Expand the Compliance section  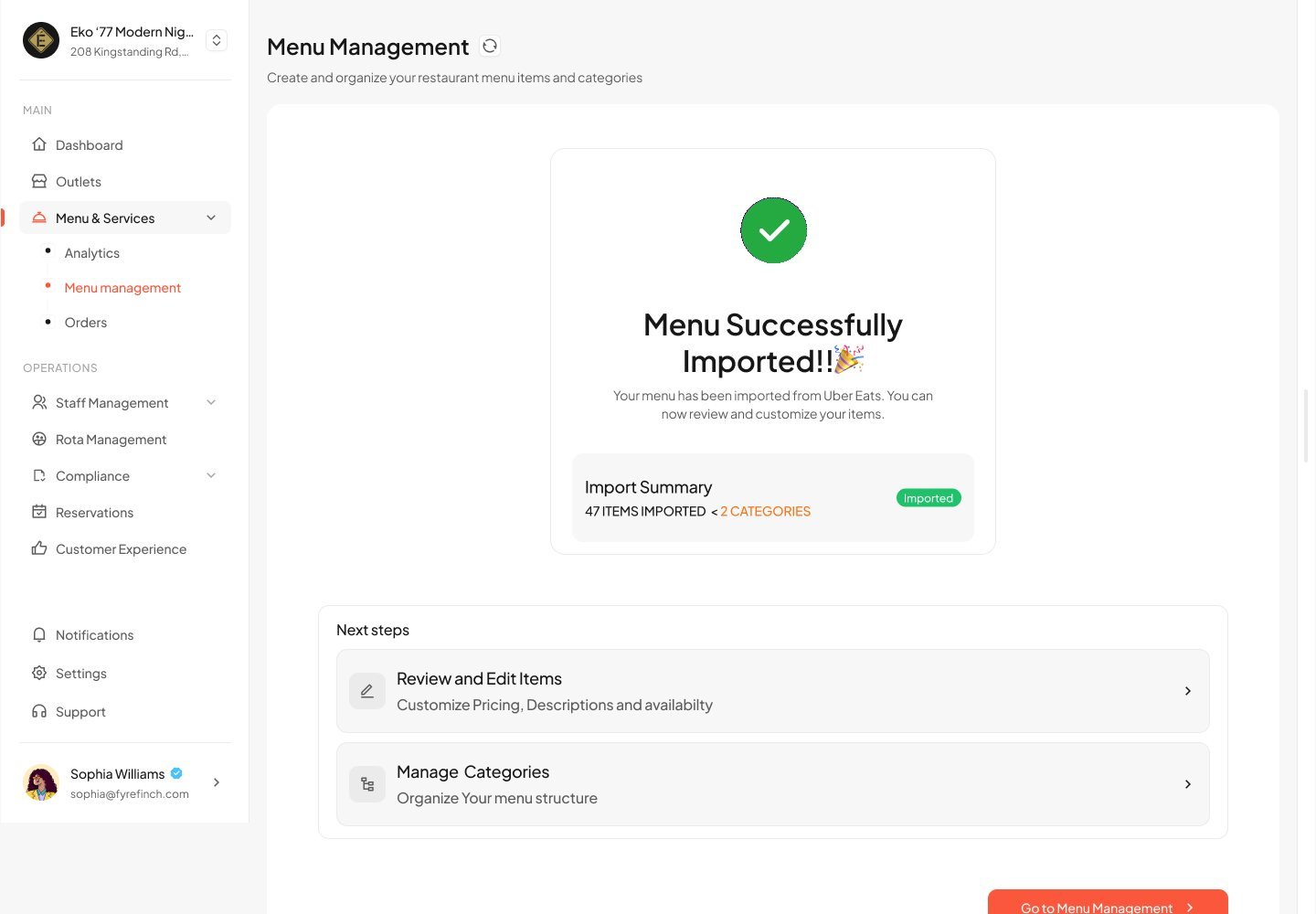[211, 475]
